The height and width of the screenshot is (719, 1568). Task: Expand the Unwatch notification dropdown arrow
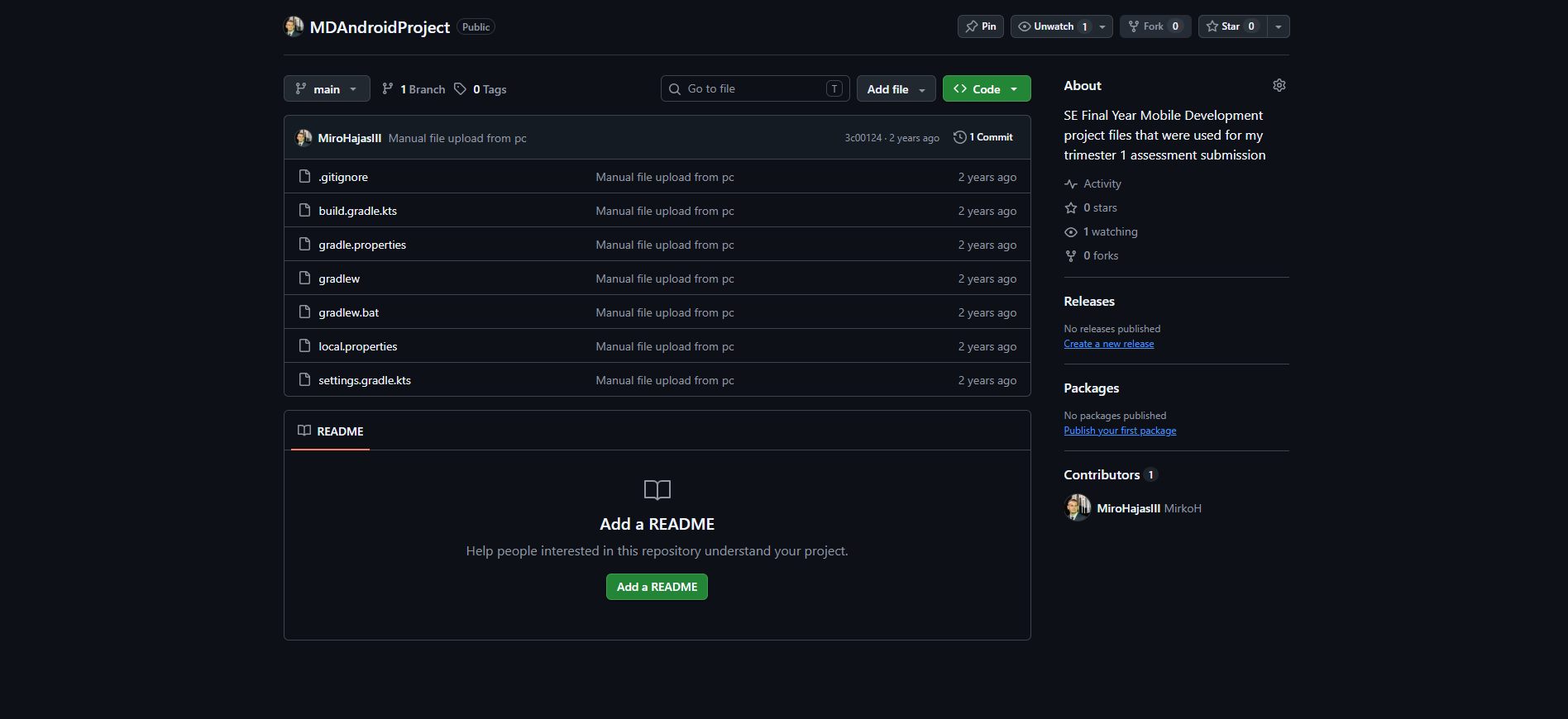[1102, 26]
